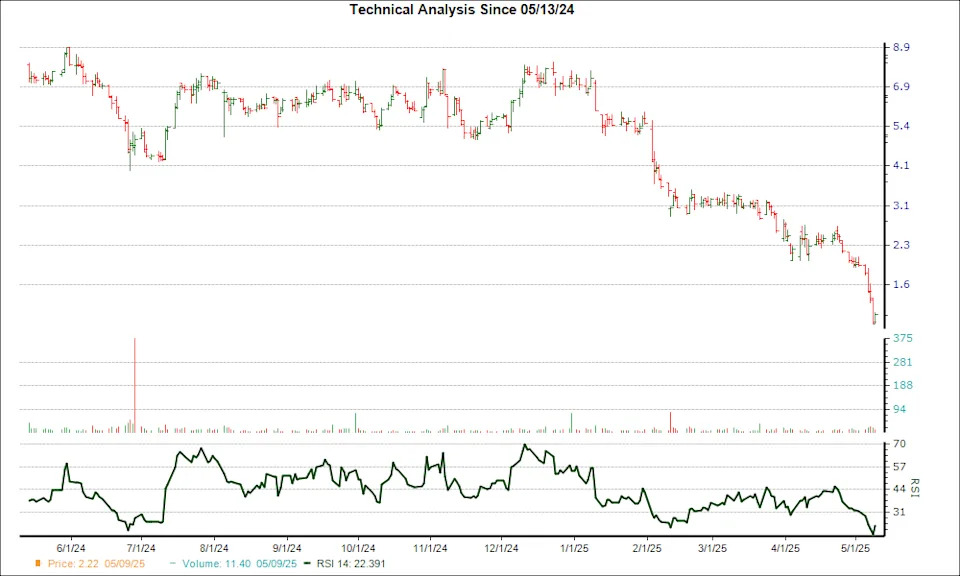960x576 pixels.
Task: Click the red volume bar in mid-February 2025
Action: coord(670,422)
